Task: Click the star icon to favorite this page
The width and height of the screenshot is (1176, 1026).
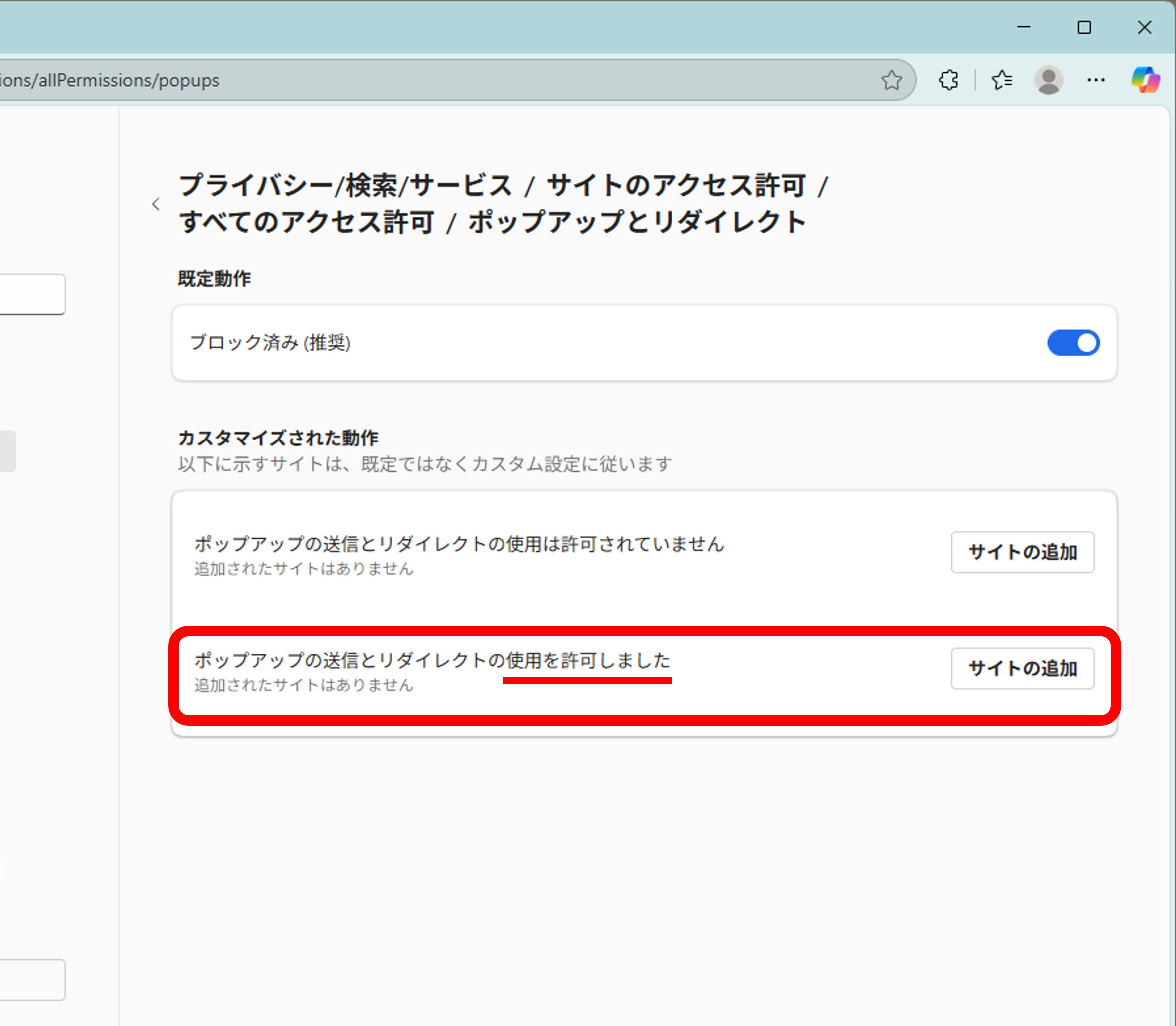Action: pyautogui.click(x=891, y=80)
